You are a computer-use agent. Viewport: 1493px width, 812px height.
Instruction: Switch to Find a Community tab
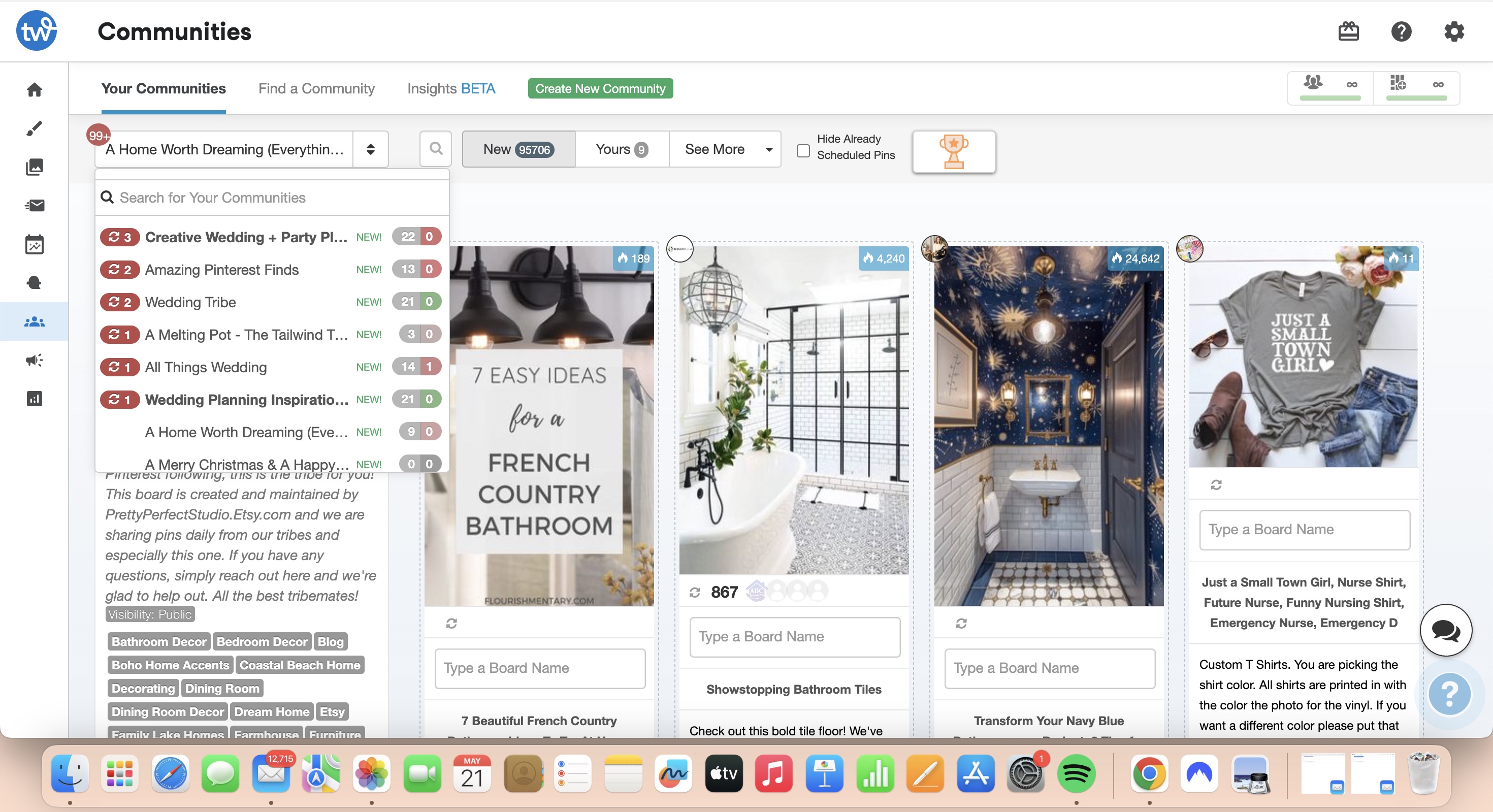(316, 89)
